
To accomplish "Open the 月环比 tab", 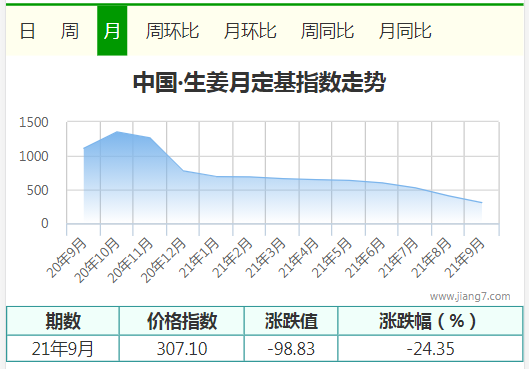I will (250, 31).
